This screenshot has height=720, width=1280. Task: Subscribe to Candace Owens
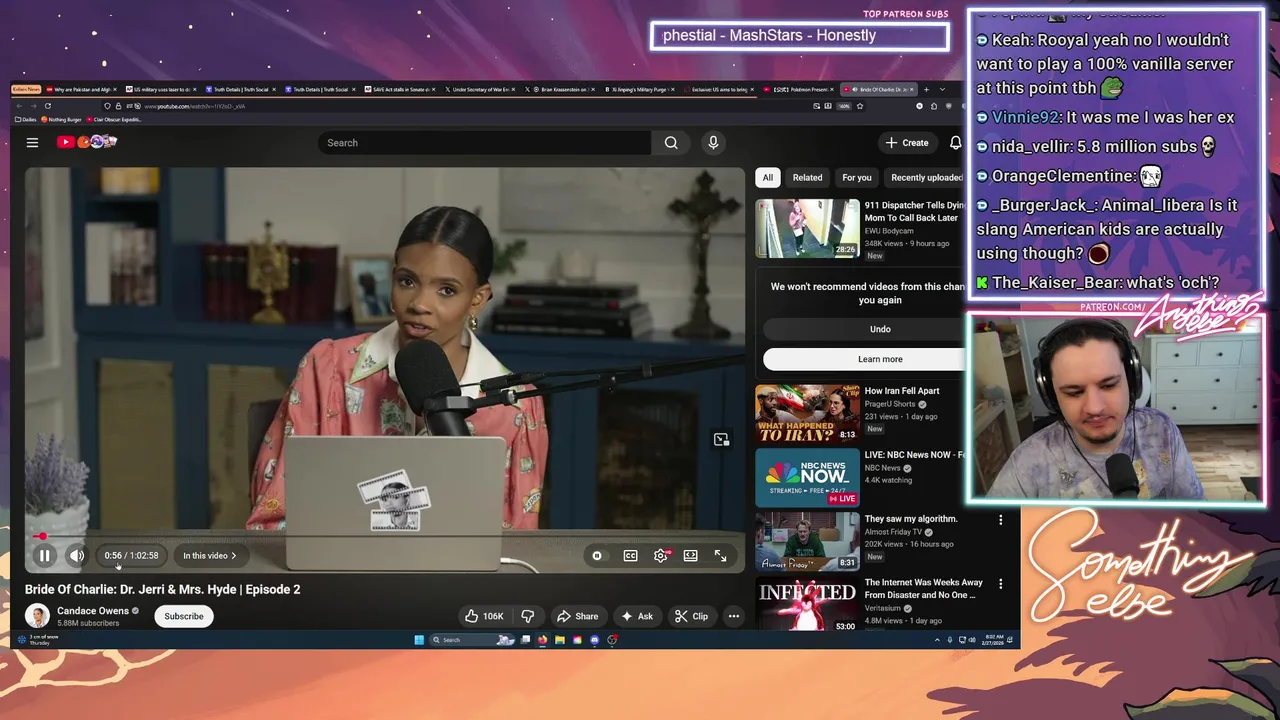[x=184, y=616]
